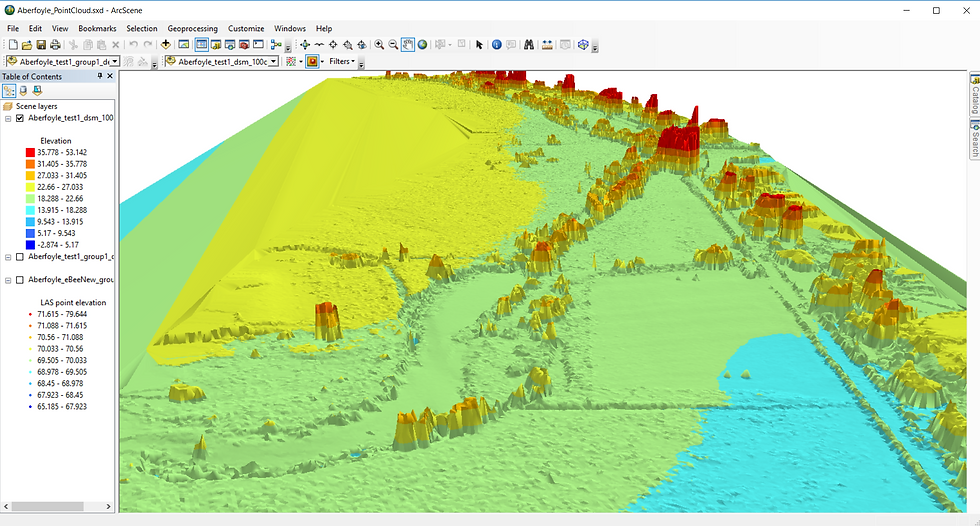Image resolution: width=980 pixels, height=526 pixels.
Task: Select the Pan hand tool
Action: 408,44
